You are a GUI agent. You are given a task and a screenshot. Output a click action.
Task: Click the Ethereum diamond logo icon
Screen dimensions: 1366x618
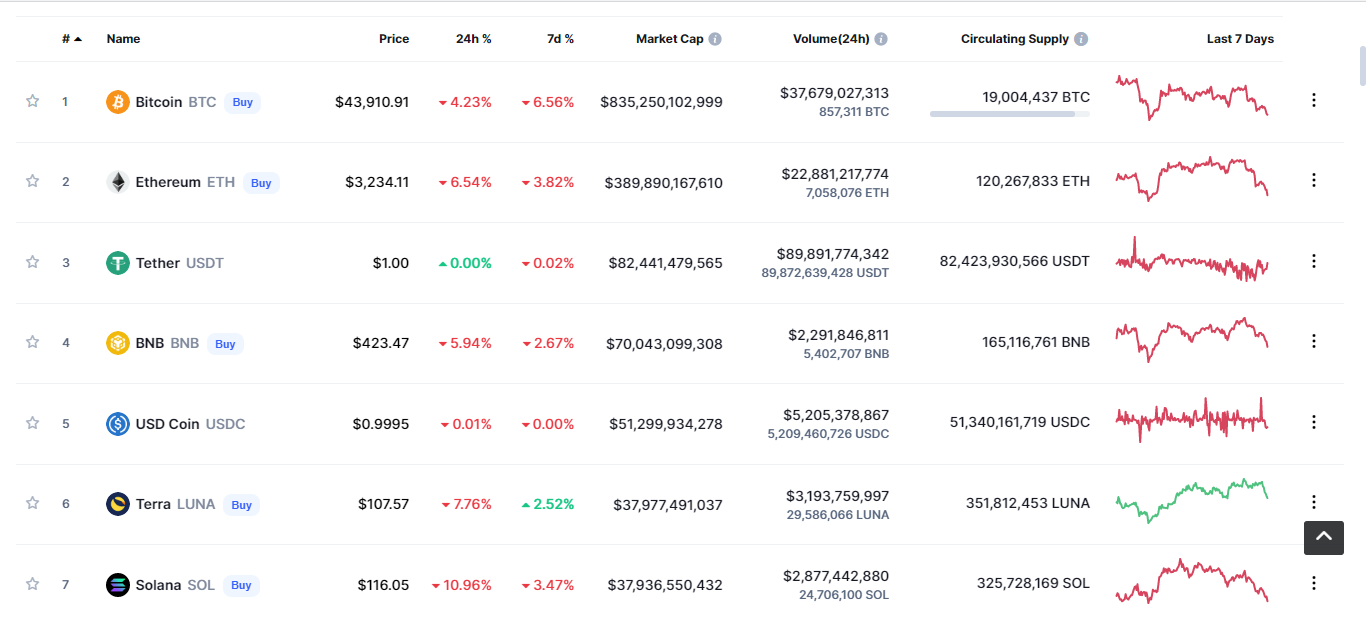(x=118, y=182)
